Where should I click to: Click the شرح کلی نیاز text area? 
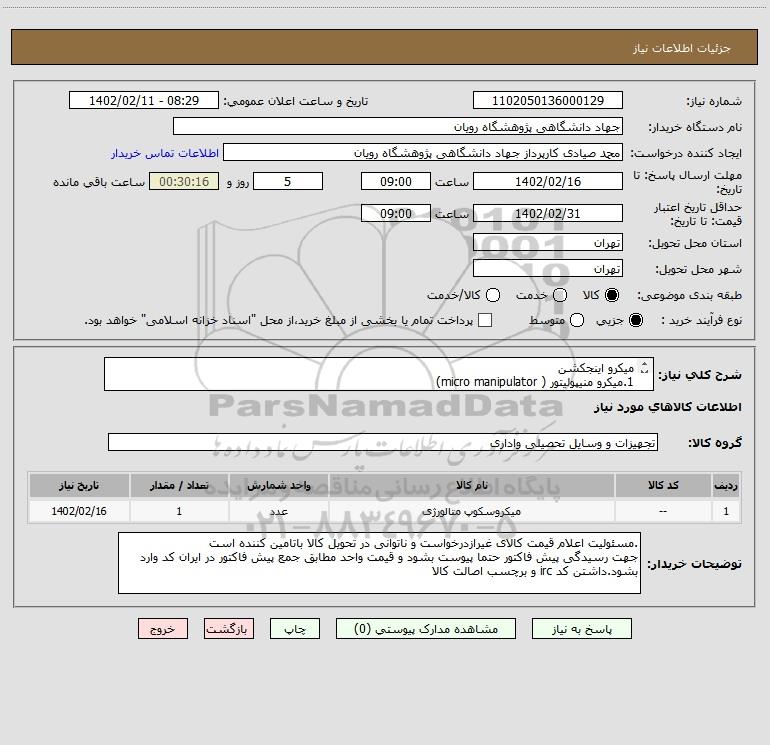tap(379, 374)
